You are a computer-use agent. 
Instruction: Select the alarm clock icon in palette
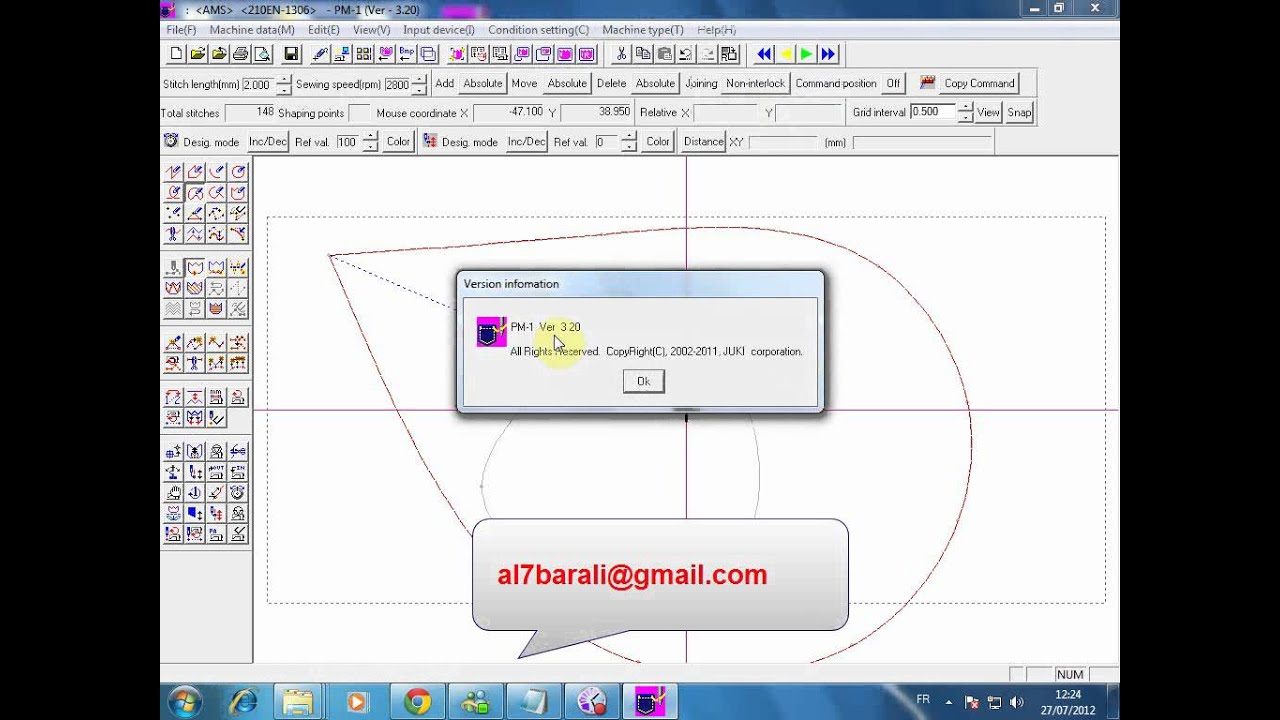click(238, 492)
